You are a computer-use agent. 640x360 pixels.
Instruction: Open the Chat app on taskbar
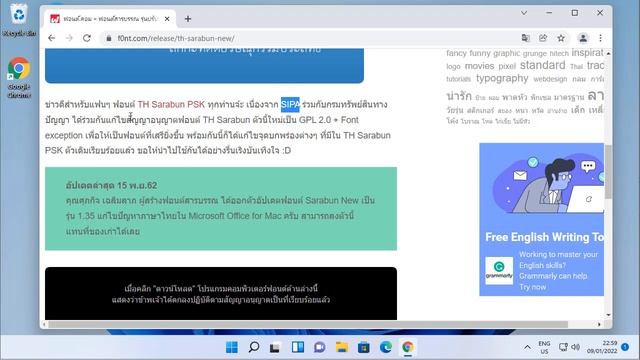coord(320,347)
